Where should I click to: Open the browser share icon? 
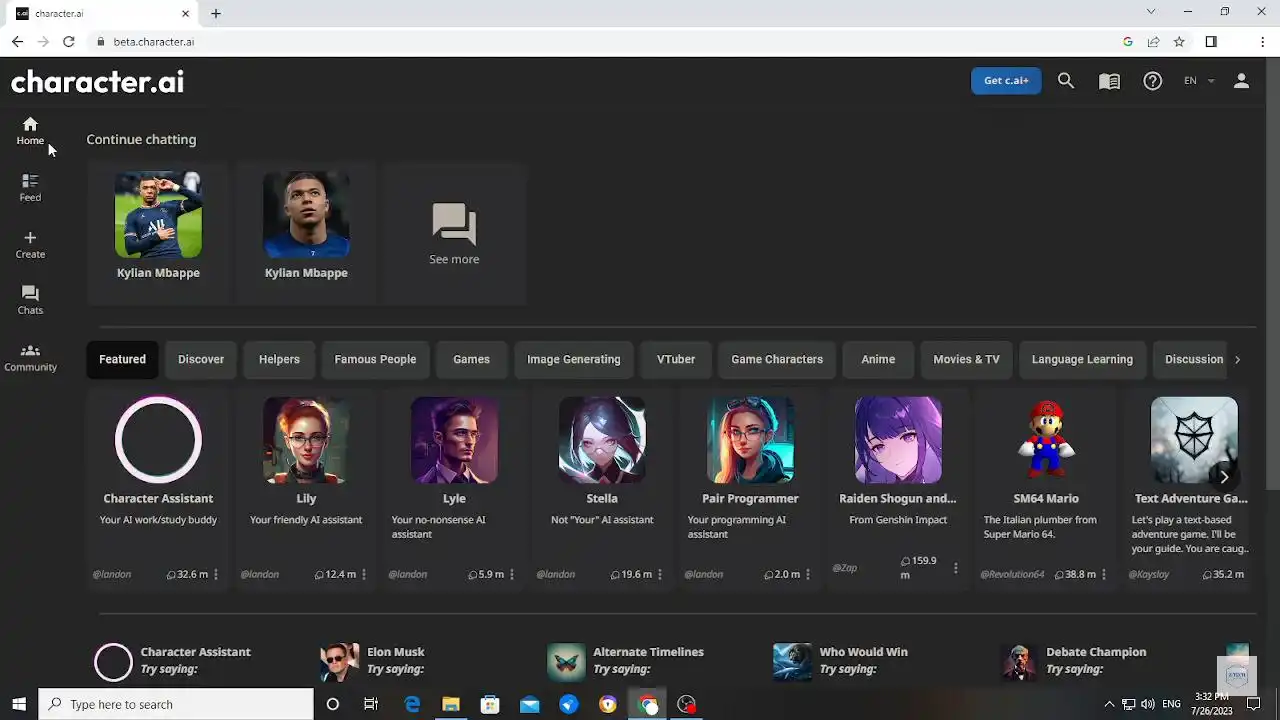click(x=1153, y=42)
